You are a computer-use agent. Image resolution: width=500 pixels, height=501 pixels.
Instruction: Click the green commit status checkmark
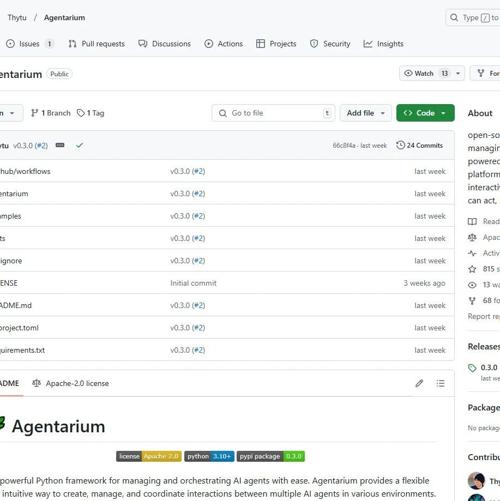point(79,145)
